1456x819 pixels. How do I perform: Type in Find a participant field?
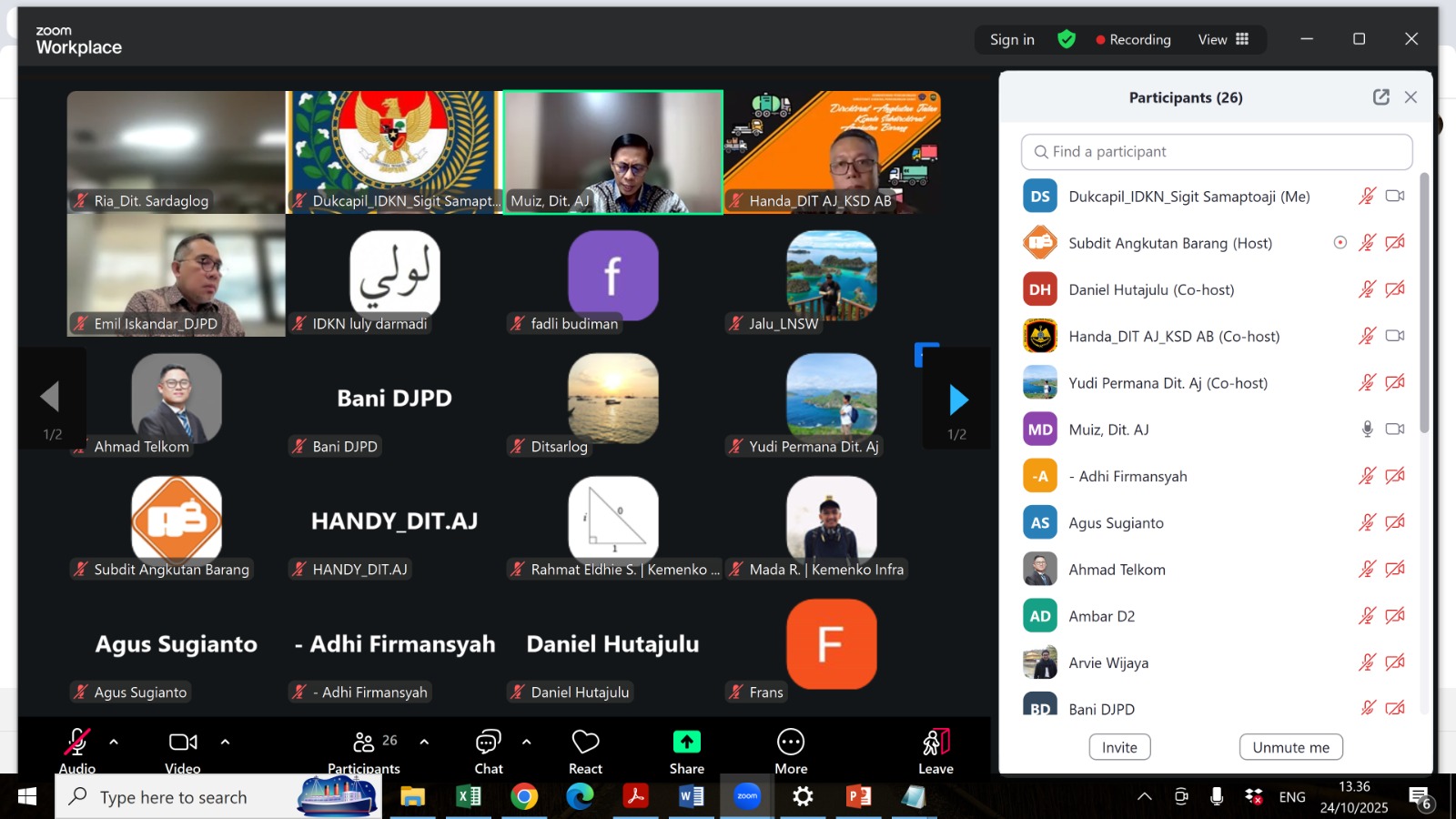[x=1217, y=152]
